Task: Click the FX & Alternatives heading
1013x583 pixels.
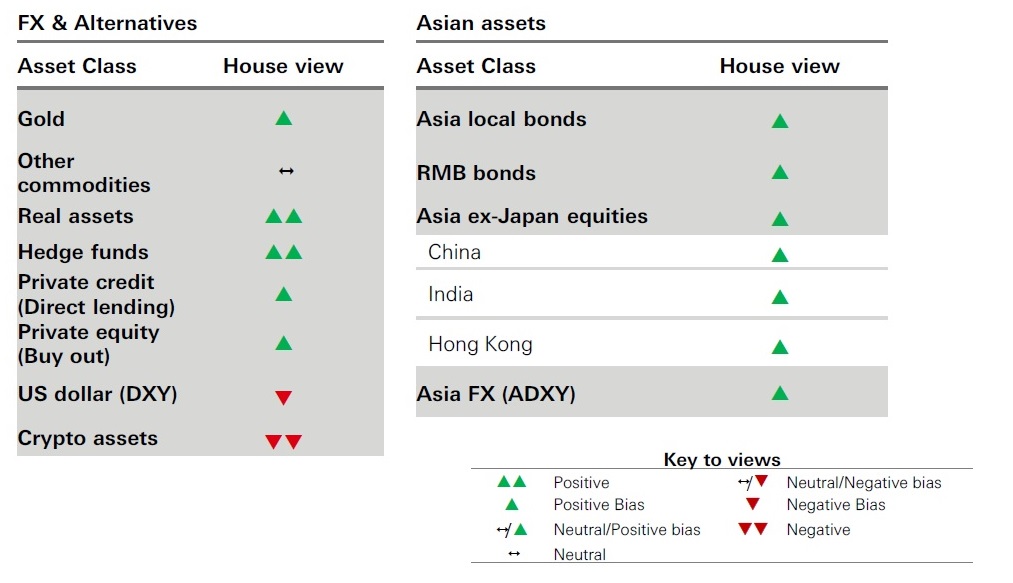Action: [108, 23]
